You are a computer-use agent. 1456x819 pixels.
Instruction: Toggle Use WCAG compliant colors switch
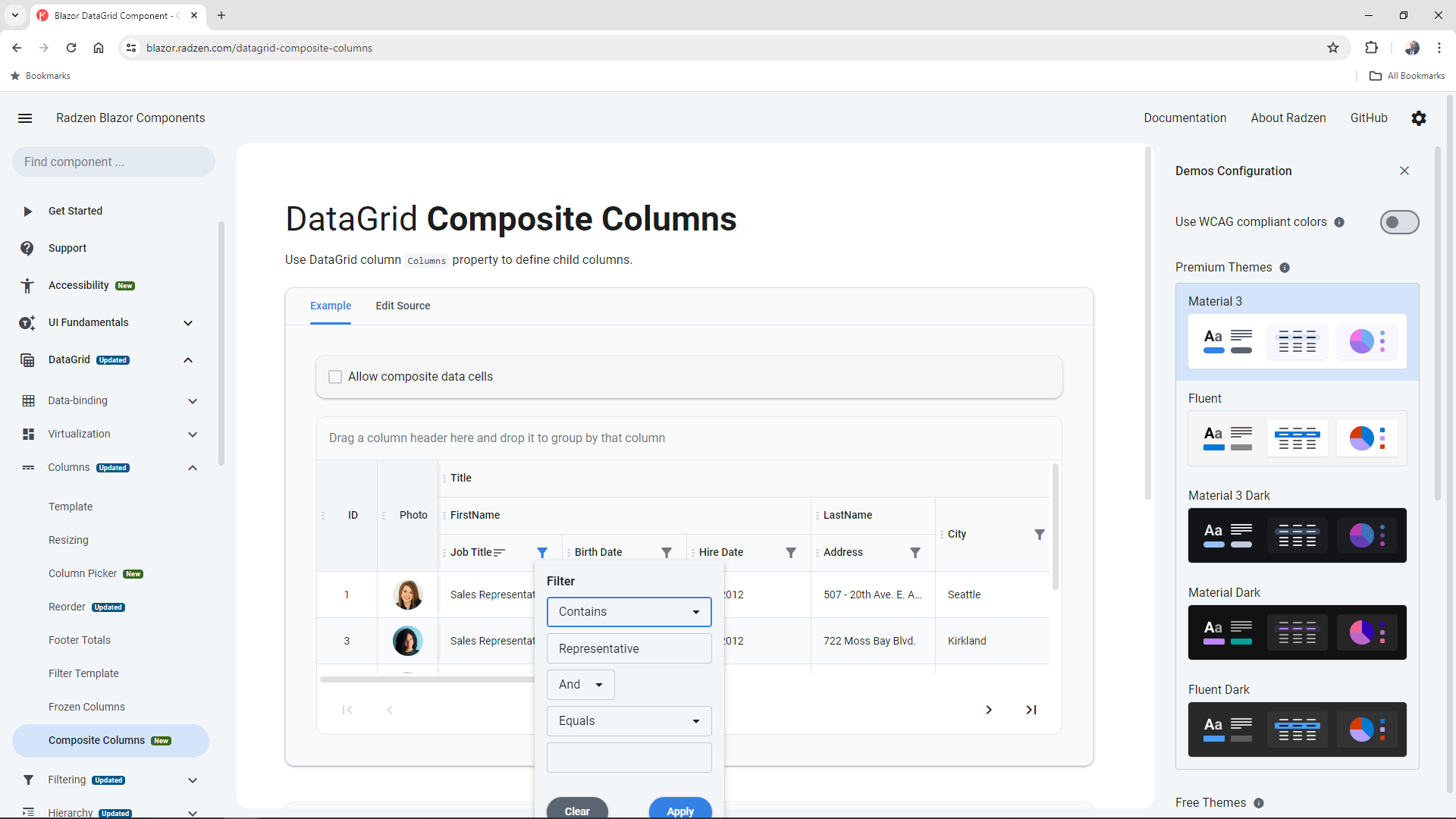tap(1399, 222)
